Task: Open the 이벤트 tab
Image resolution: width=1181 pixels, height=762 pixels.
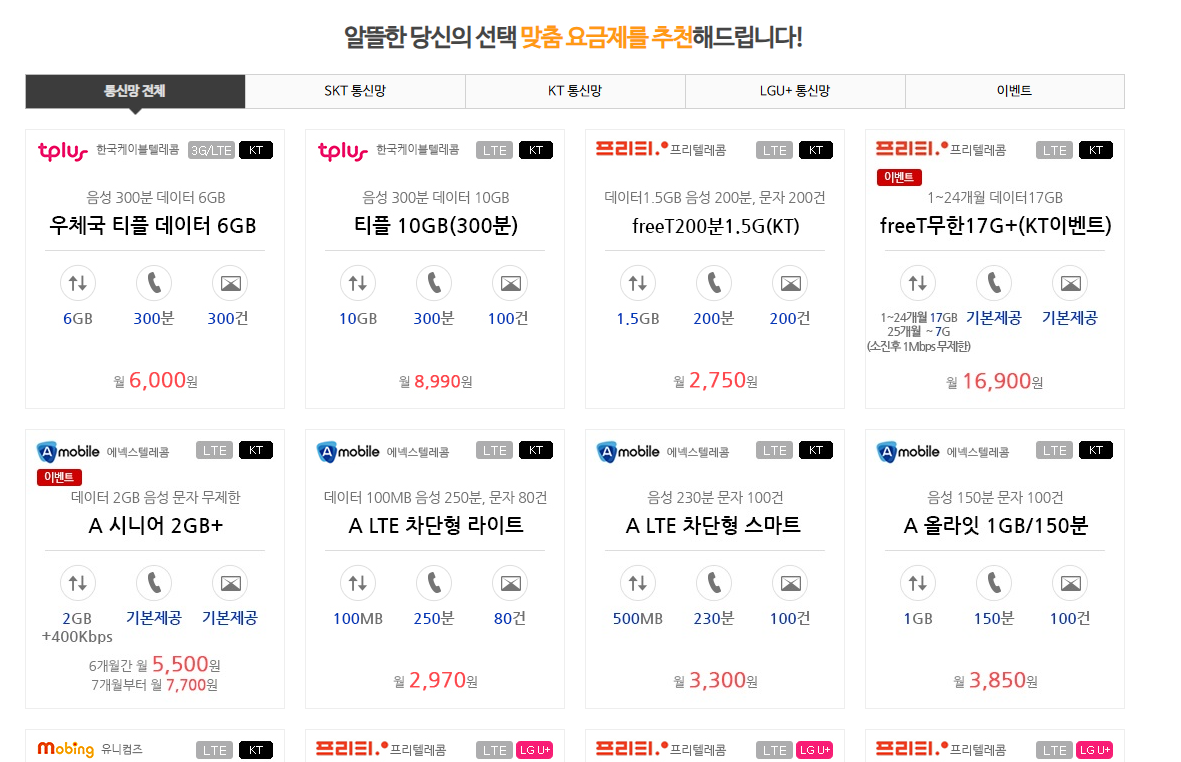Action: [x=1015, y=91]
